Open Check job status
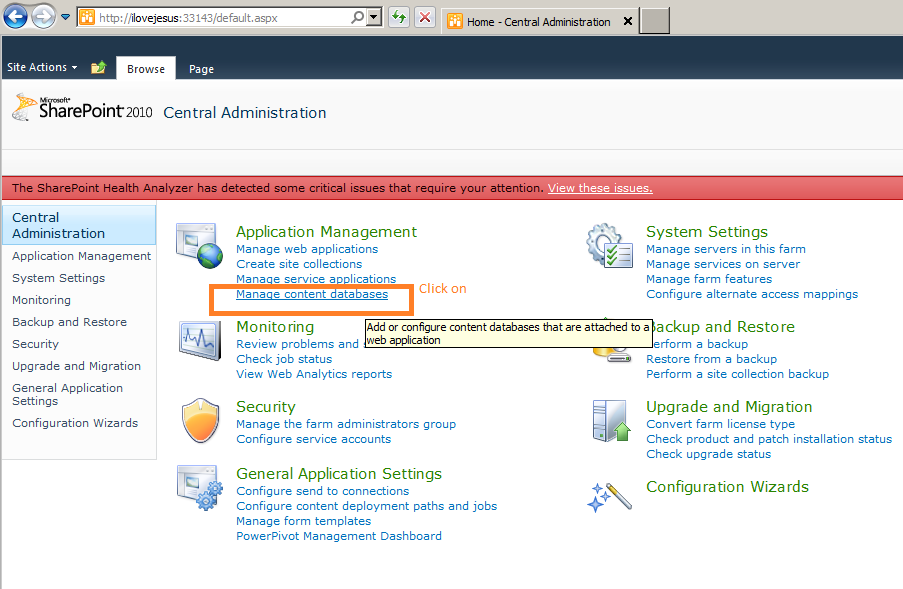The height and width of the screenshot is (589, 903). pos(284,359)
